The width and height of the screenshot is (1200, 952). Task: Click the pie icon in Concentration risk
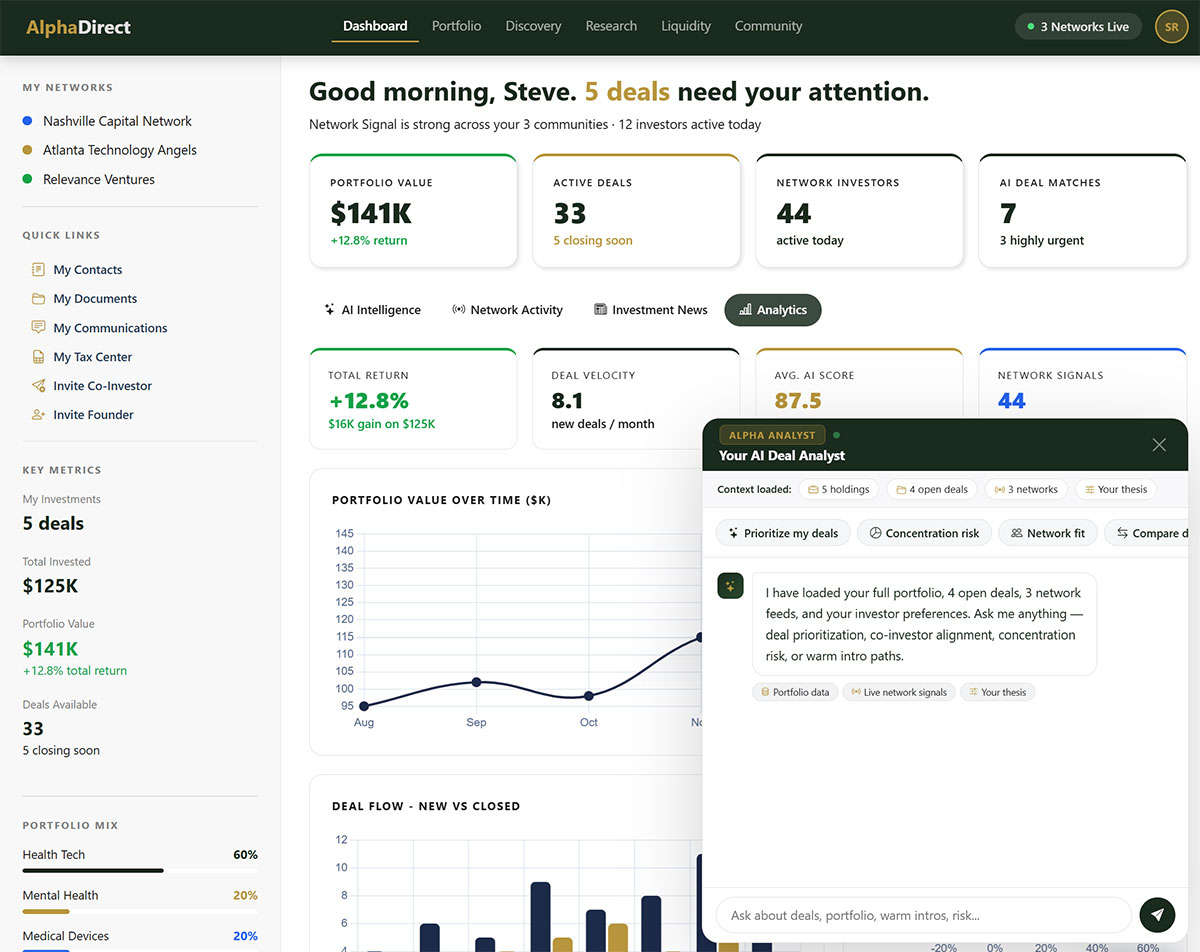point(875,533)
